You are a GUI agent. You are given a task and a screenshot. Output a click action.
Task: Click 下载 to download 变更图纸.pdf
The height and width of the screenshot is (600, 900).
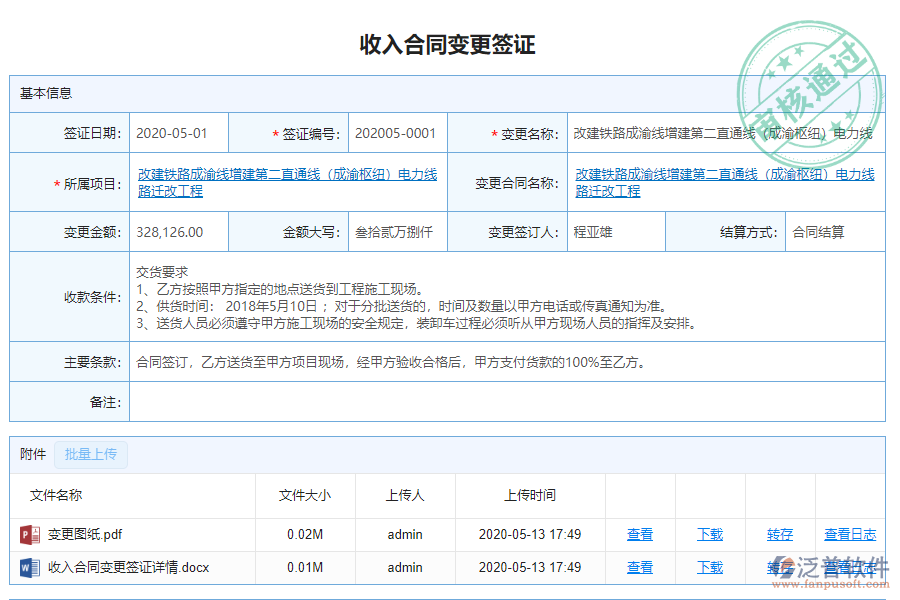(x=710, y=534)
